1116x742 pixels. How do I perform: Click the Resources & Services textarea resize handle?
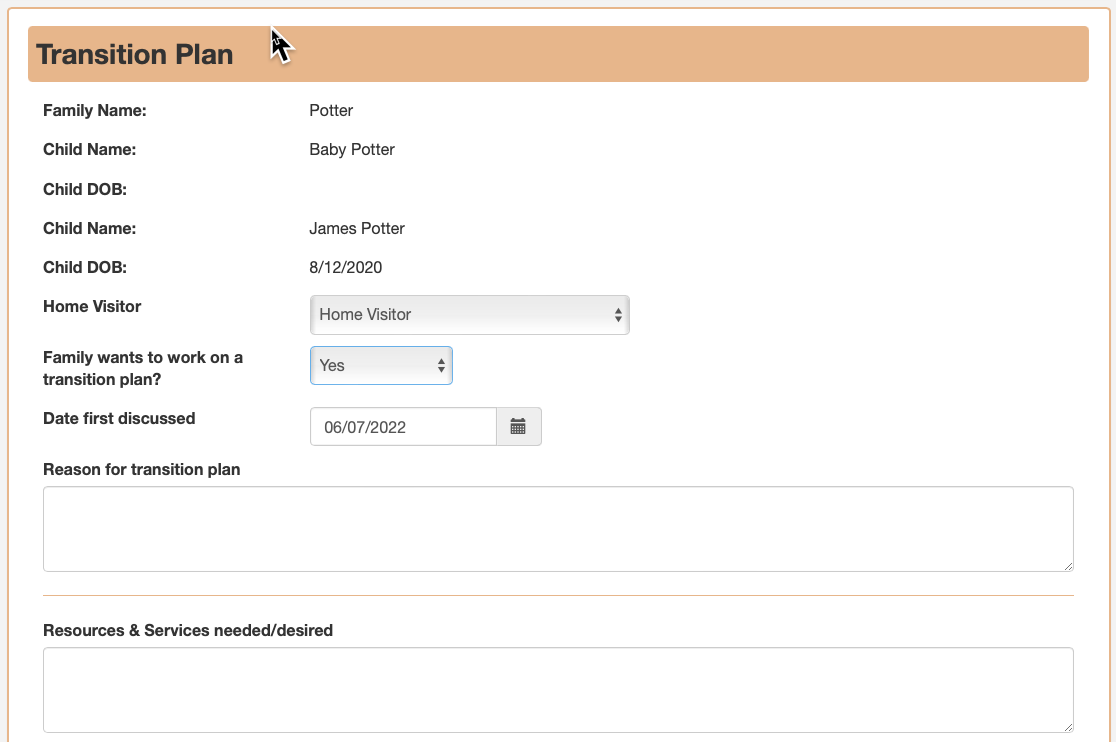click(x=1068, y=727)
